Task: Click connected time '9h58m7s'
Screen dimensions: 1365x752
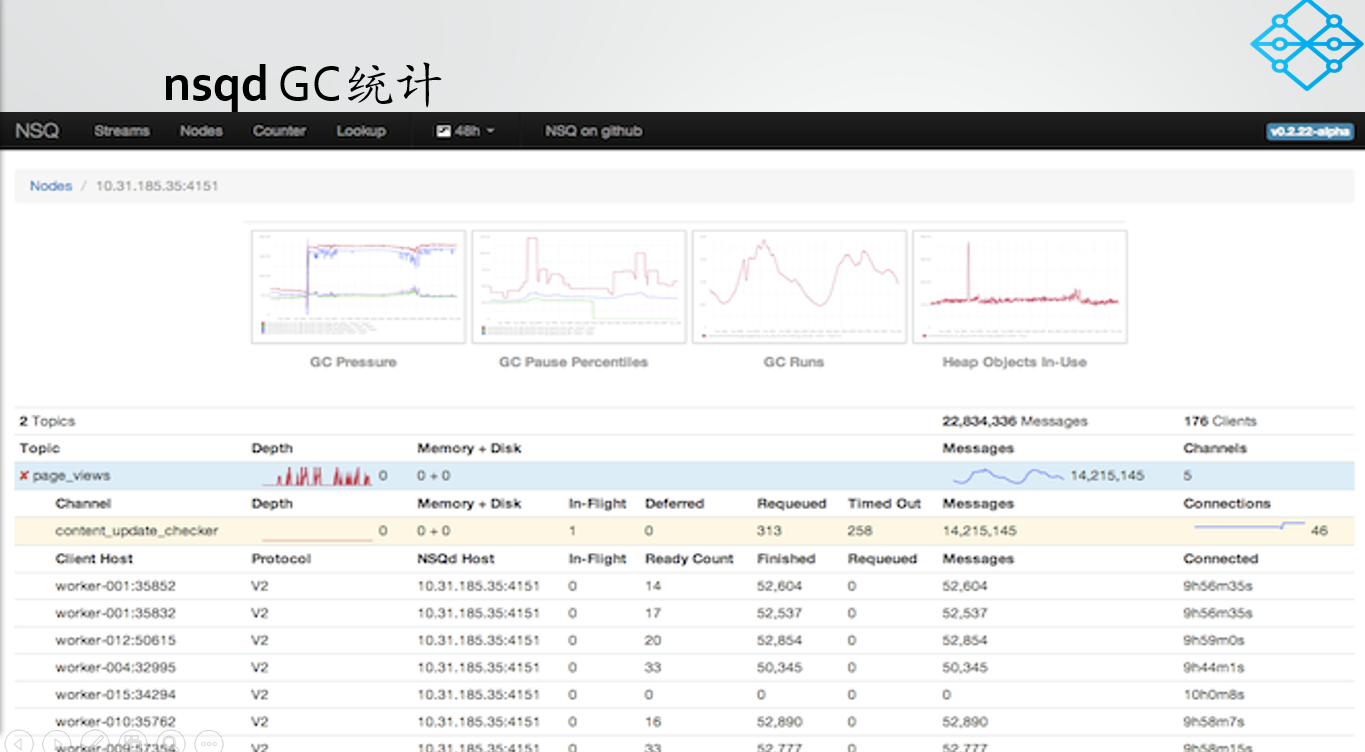Action: [1214, 721]
